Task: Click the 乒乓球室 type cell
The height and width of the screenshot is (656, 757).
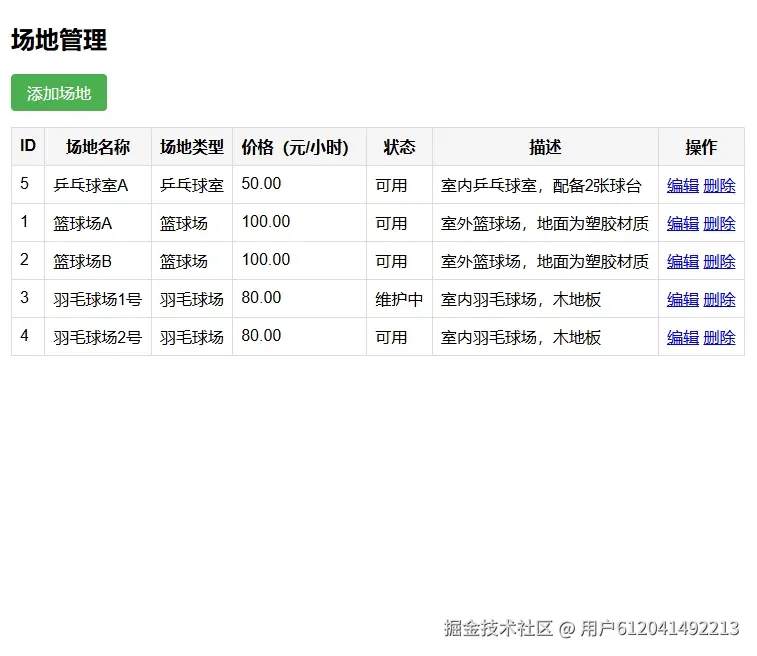Action: click(192, 185)
